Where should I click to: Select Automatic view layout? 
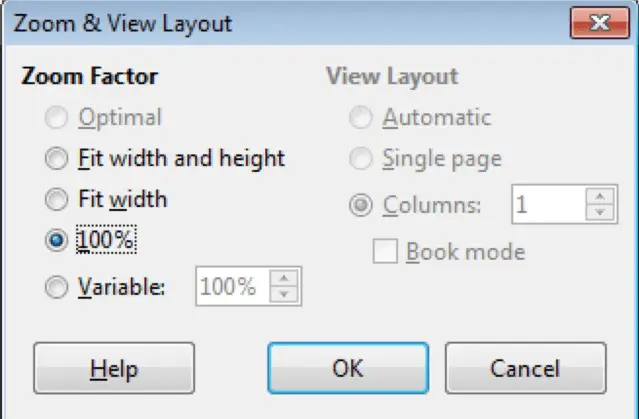(358, 118)
